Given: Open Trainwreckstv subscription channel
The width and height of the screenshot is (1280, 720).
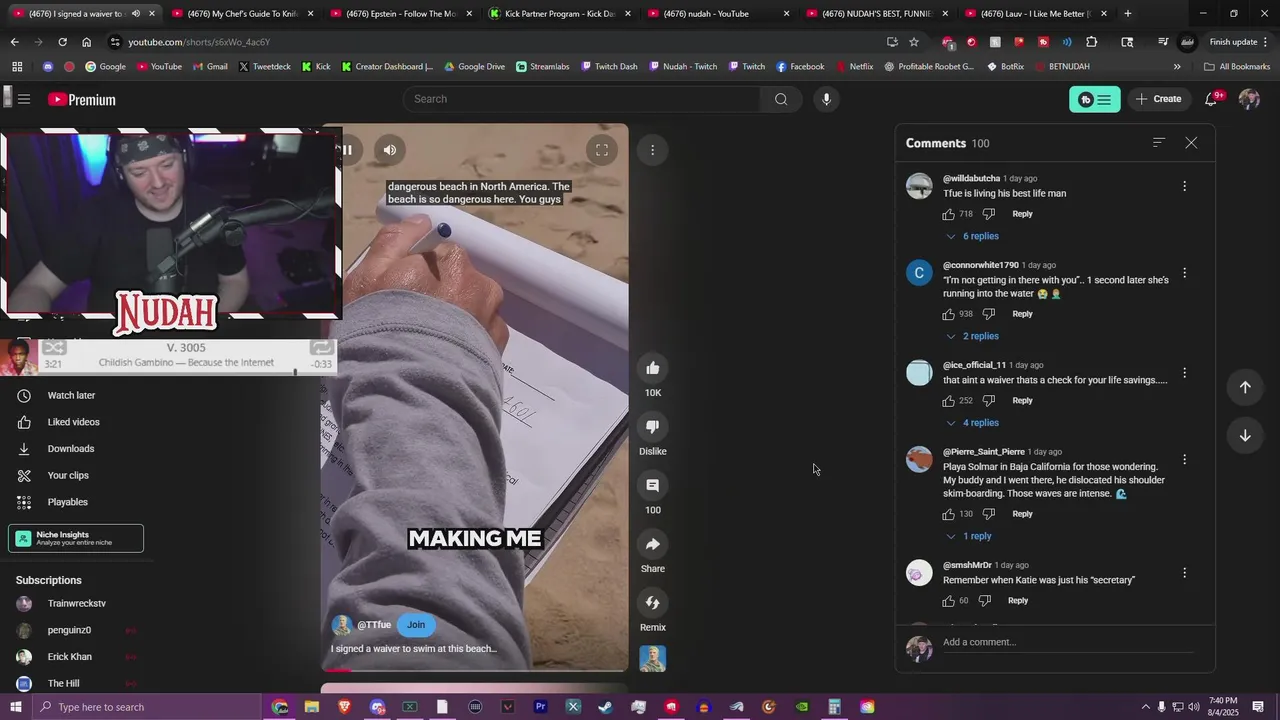Looking at the screenshot, I should (76, 604).
